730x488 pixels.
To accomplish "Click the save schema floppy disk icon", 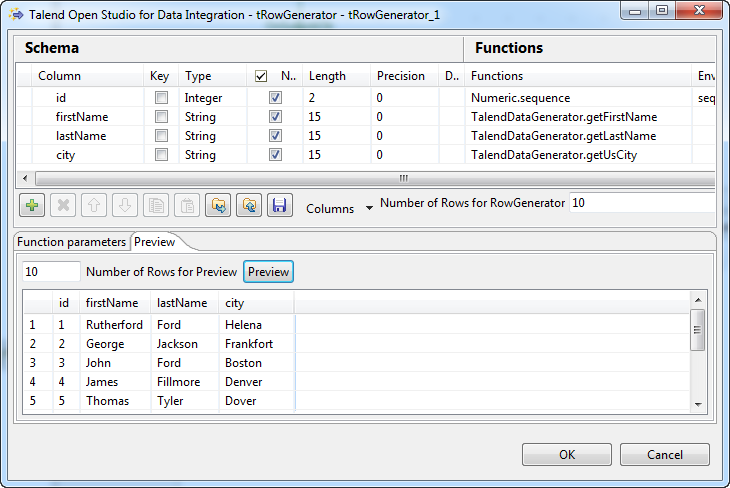I will 279,205.
